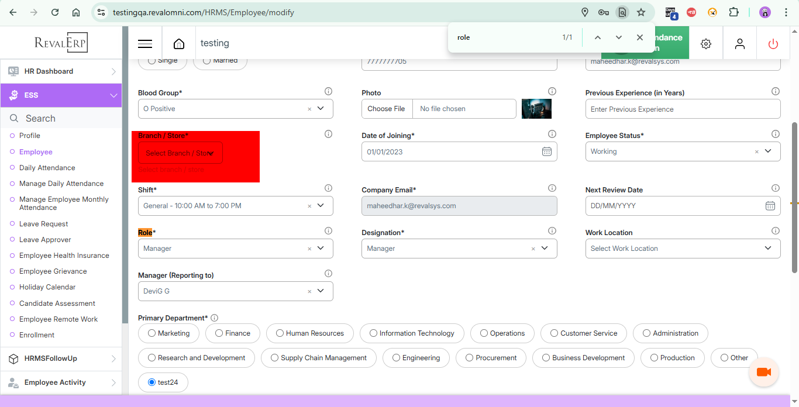The image size is (799, 407).
Task: Open Holiday Calendar menu item
Action: (47, 287)
